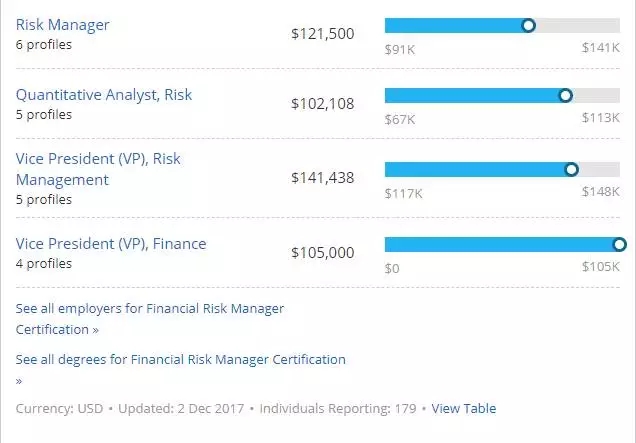This screenshot has height=443, width=636.
Task: Click the Quantitative Analyst salary bar marker
Action: point(565,95)
